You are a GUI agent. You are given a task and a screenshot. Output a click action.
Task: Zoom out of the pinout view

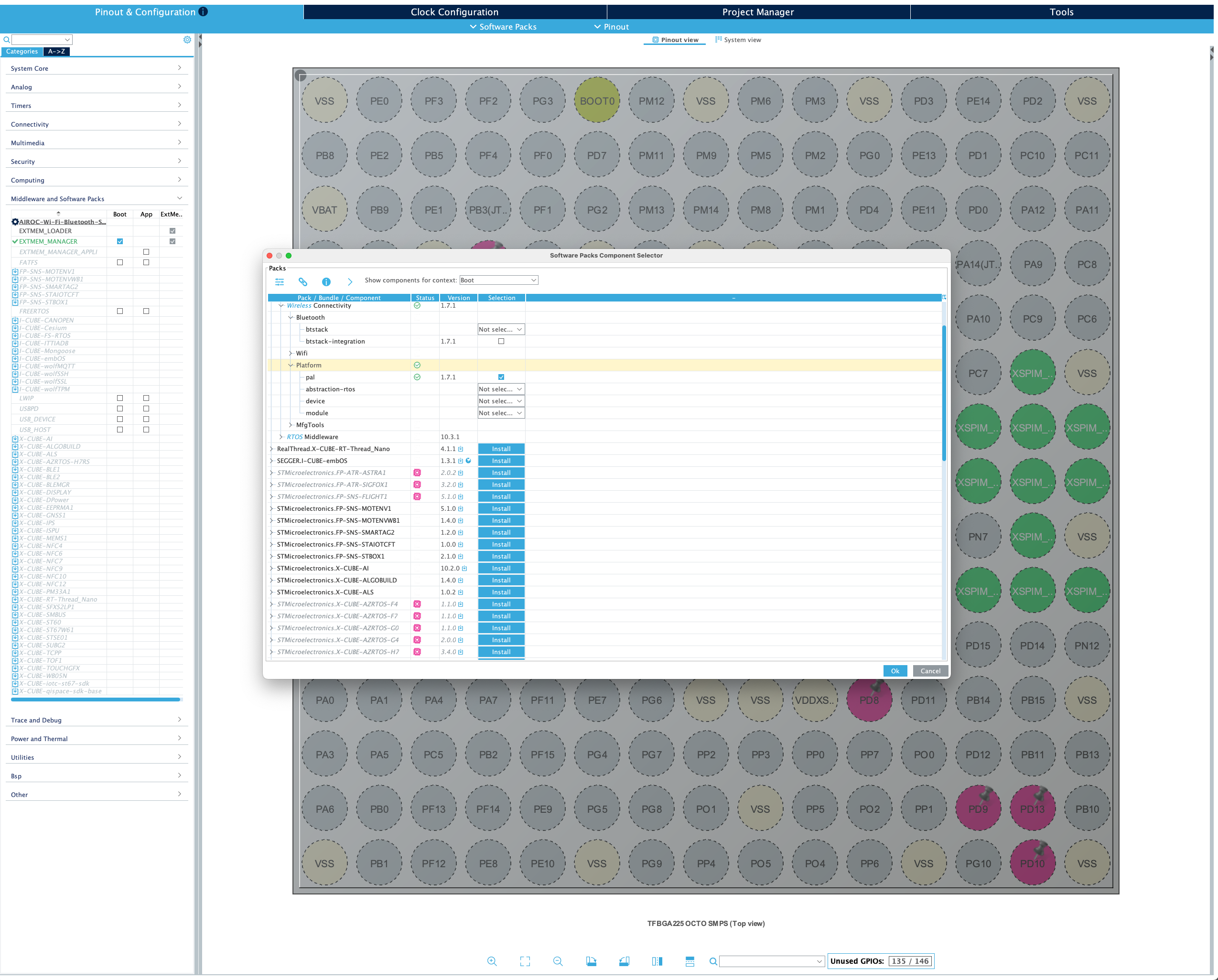558,961
